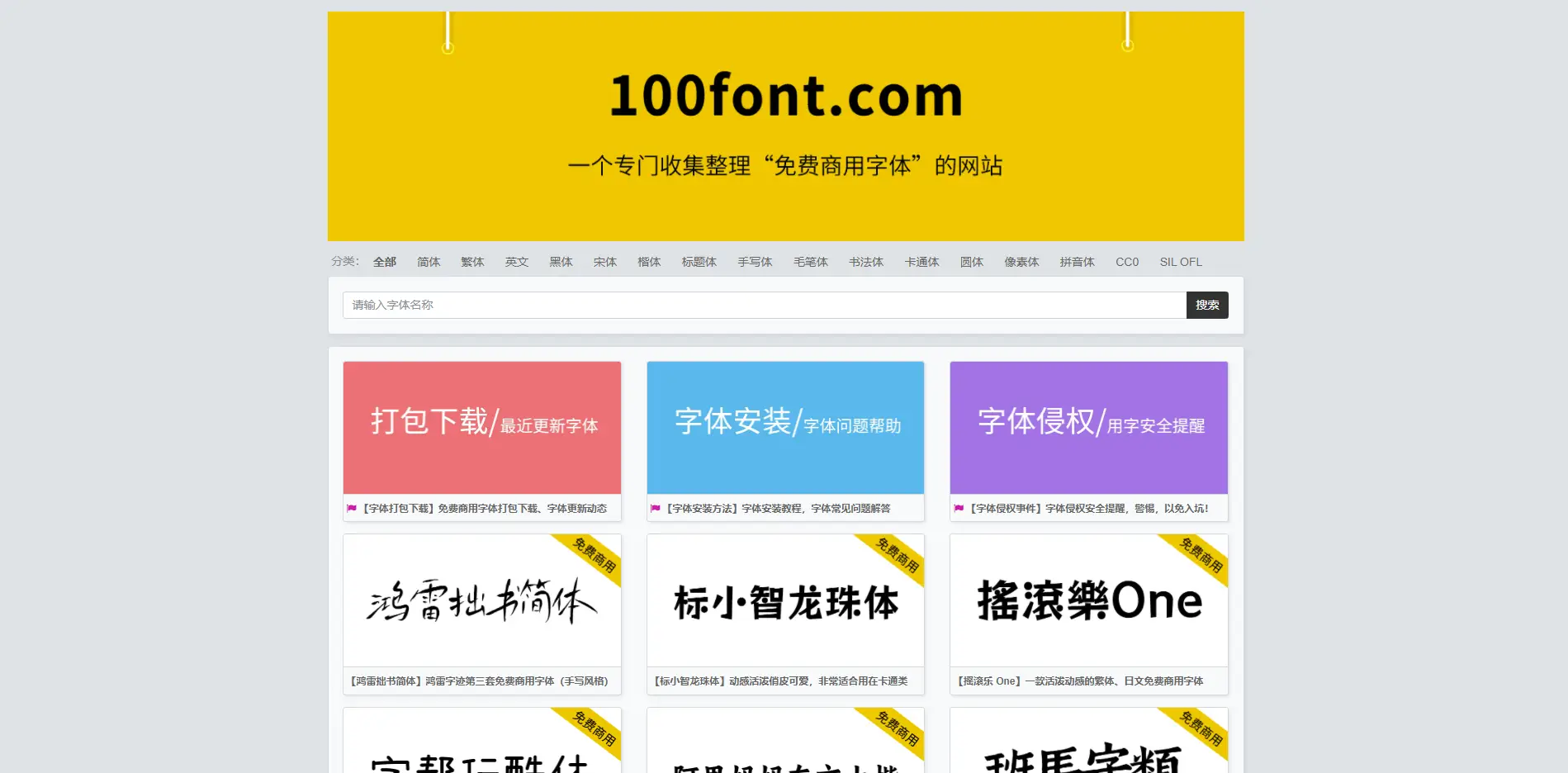The image size is (1568, 773).
Task: Open the 鸿雷拙书简体 font preview
Action: (482, 600)
